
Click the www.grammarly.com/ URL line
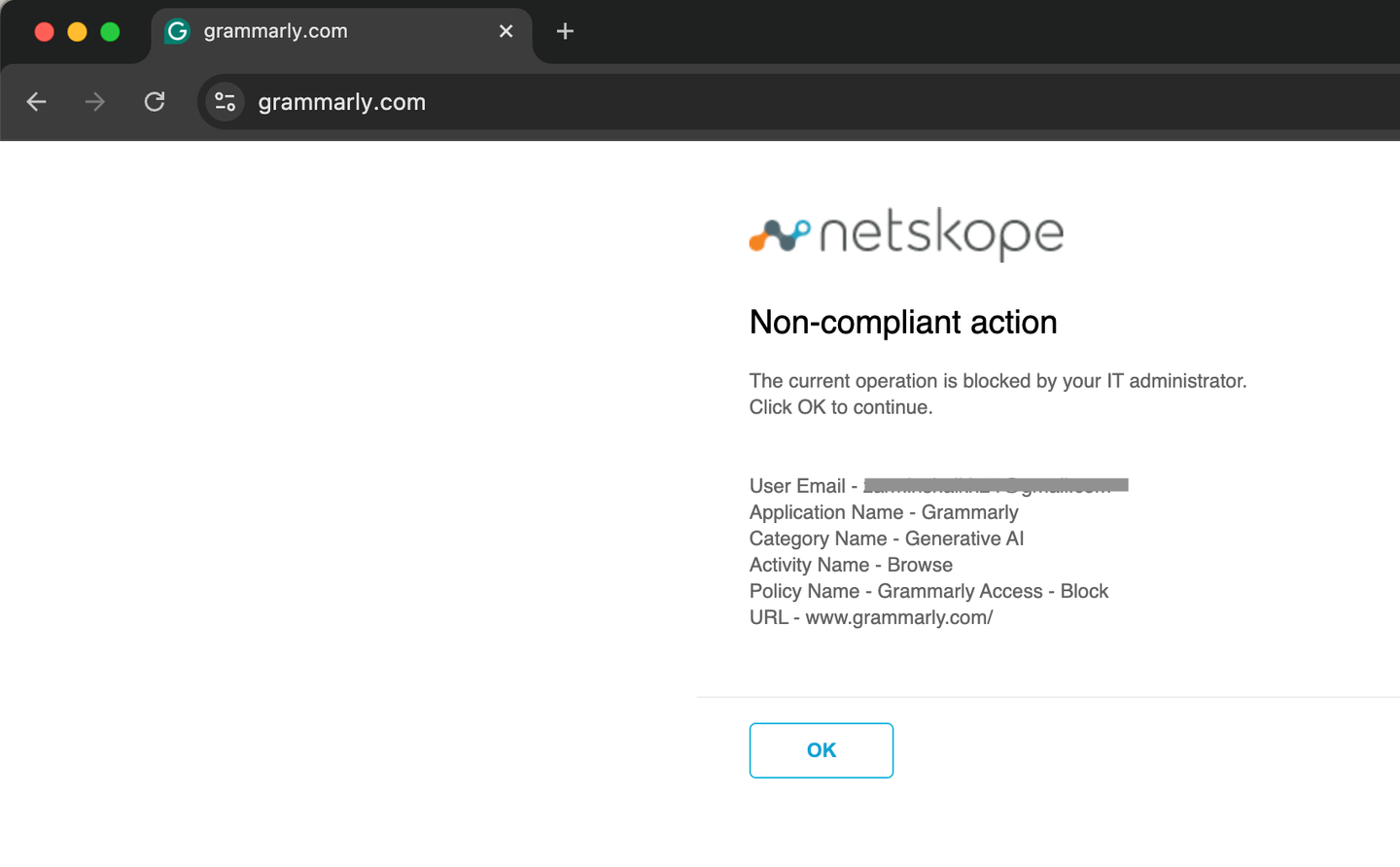point(871,618)
